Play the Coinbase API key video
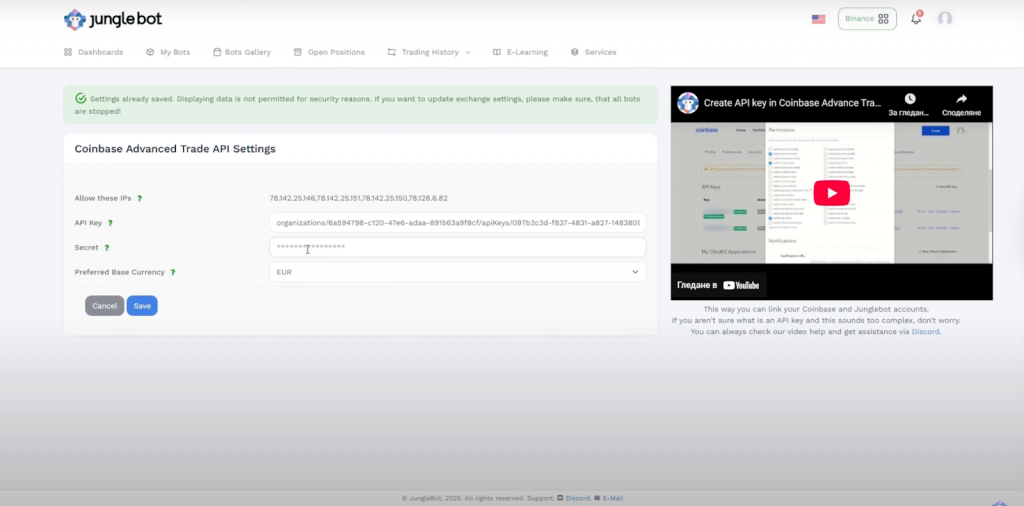The height and width of the screenshot is (506, 1024). click(831, 193)
